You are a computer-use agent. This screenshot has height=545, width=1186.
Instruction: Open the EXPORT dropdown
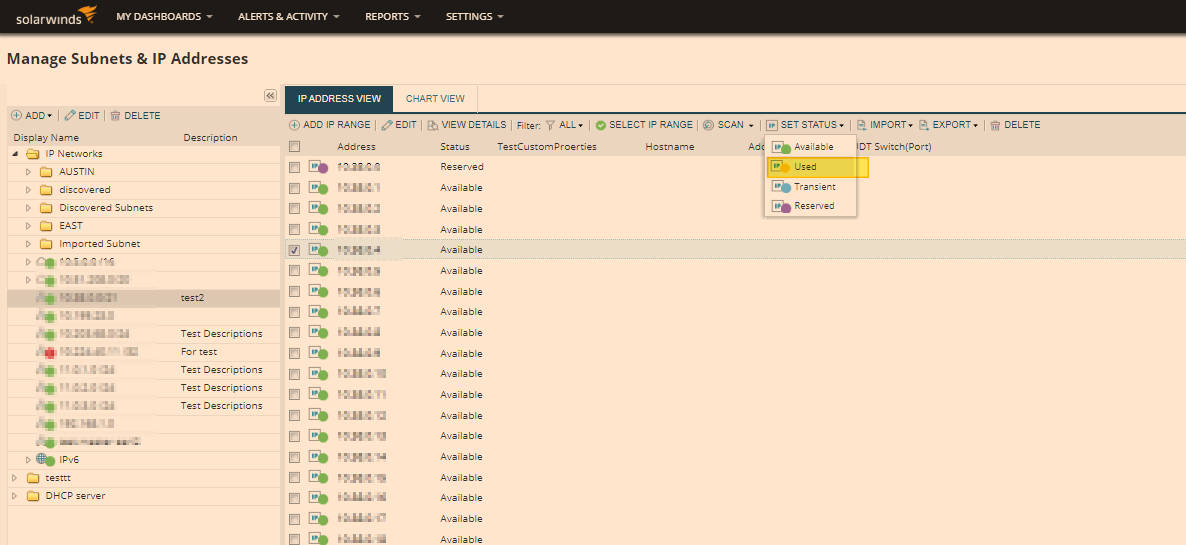tap(948, 125)
